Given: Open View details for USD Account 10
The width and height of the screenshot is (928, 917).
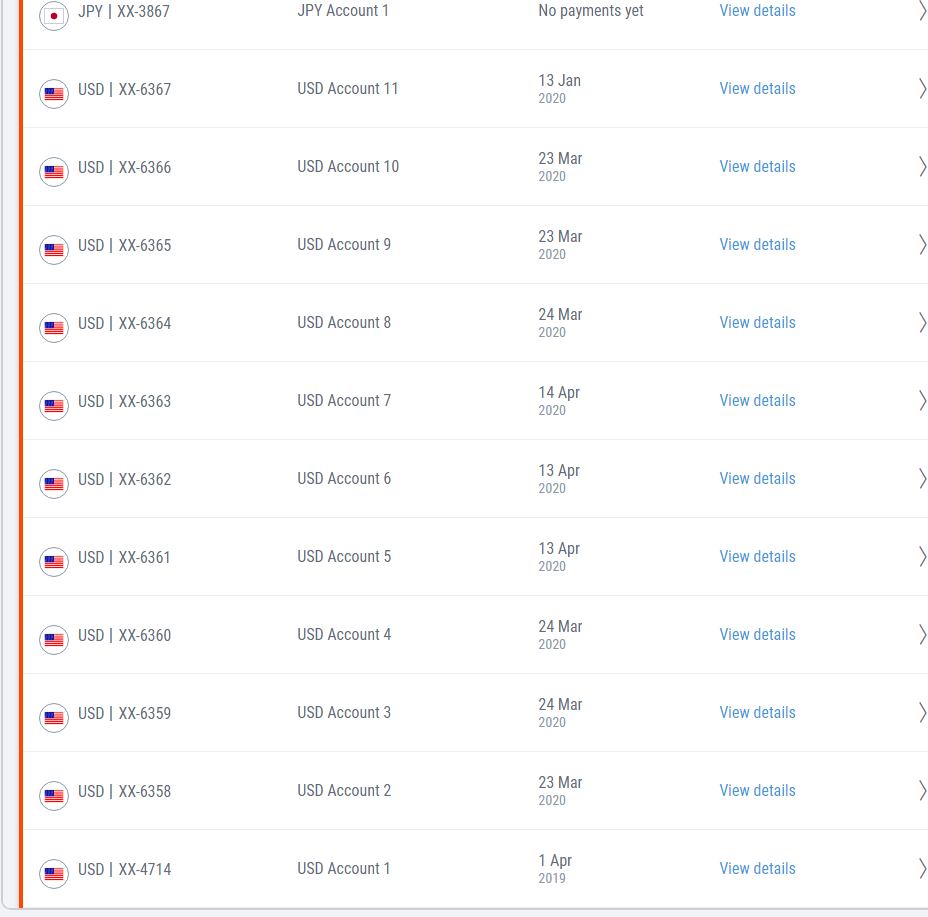Looking at the screenshot, I should tap(757, 167).
